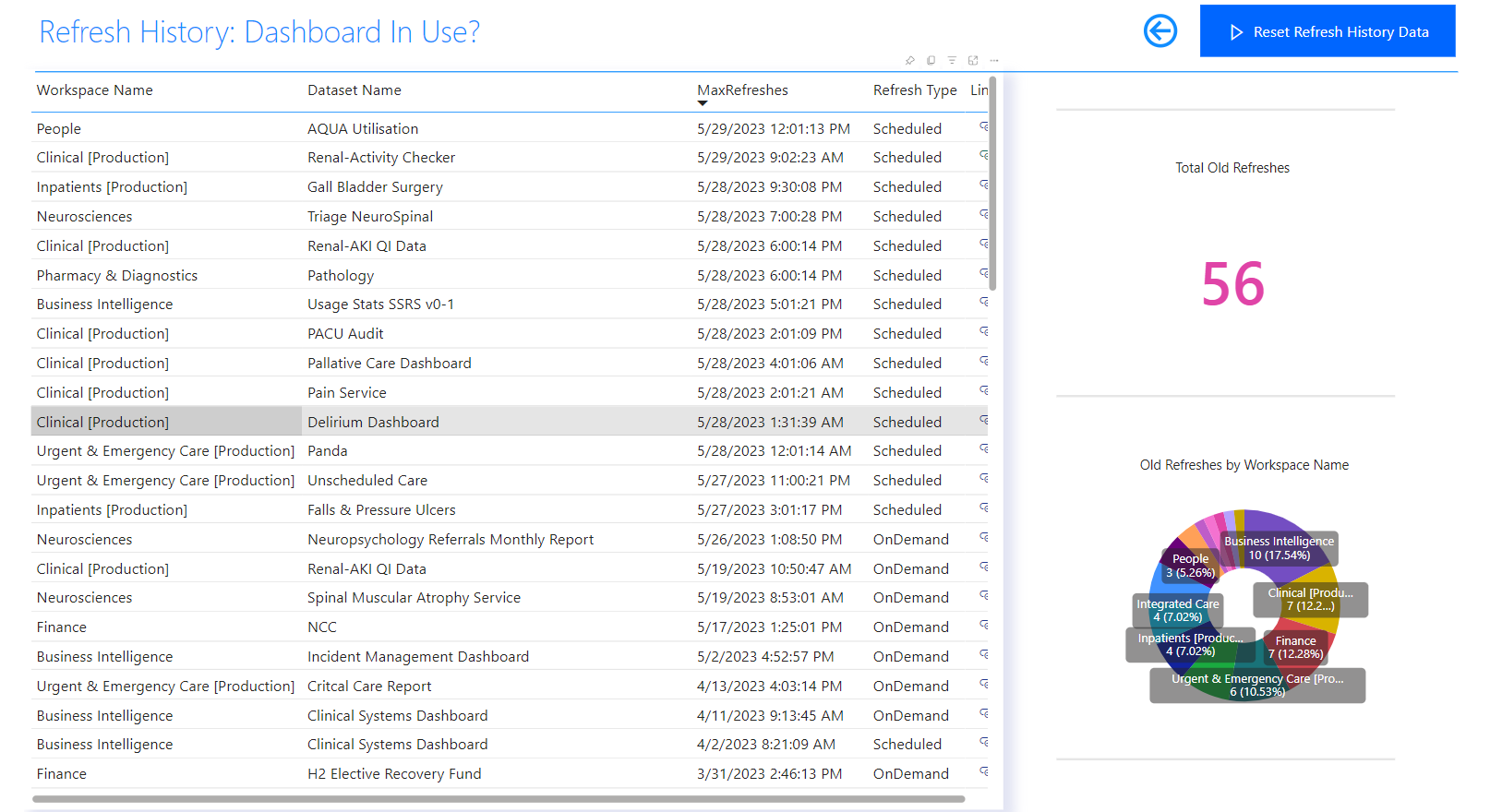The height and width of the screenshot is (812, 1502).
Task: Open filters on visual icon
Action: click(x=952, y=60)
